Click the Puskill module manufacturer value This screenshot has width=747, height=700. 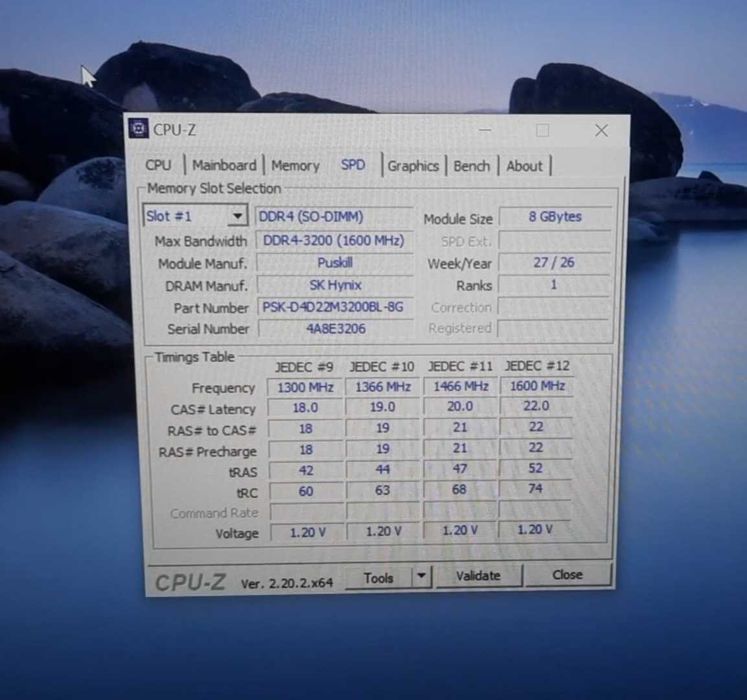(x=335, y=263)
